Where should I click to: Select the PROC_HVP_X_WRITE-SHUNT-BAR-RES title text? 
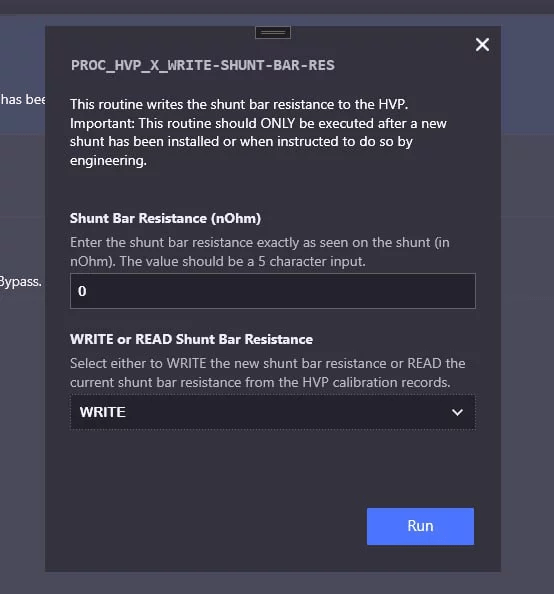click(x=203, y=66)
